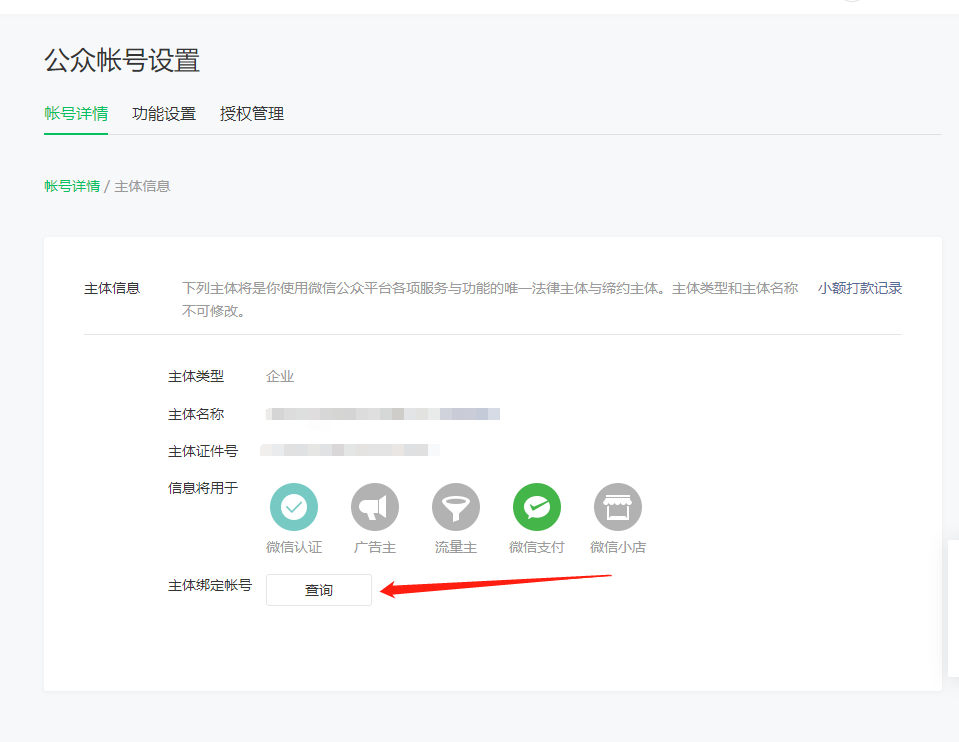The width and height of the screenshot is (959, 742).
Task: Click the 信息将用于 label
Action: tap(202, 488)
